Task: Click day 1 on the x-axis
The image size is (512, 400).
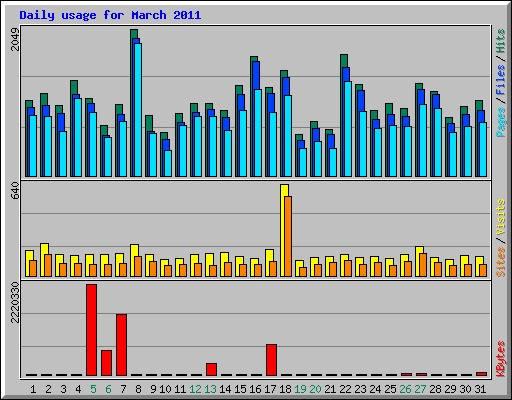Action: pyautogui.click(x=33, y=389)
